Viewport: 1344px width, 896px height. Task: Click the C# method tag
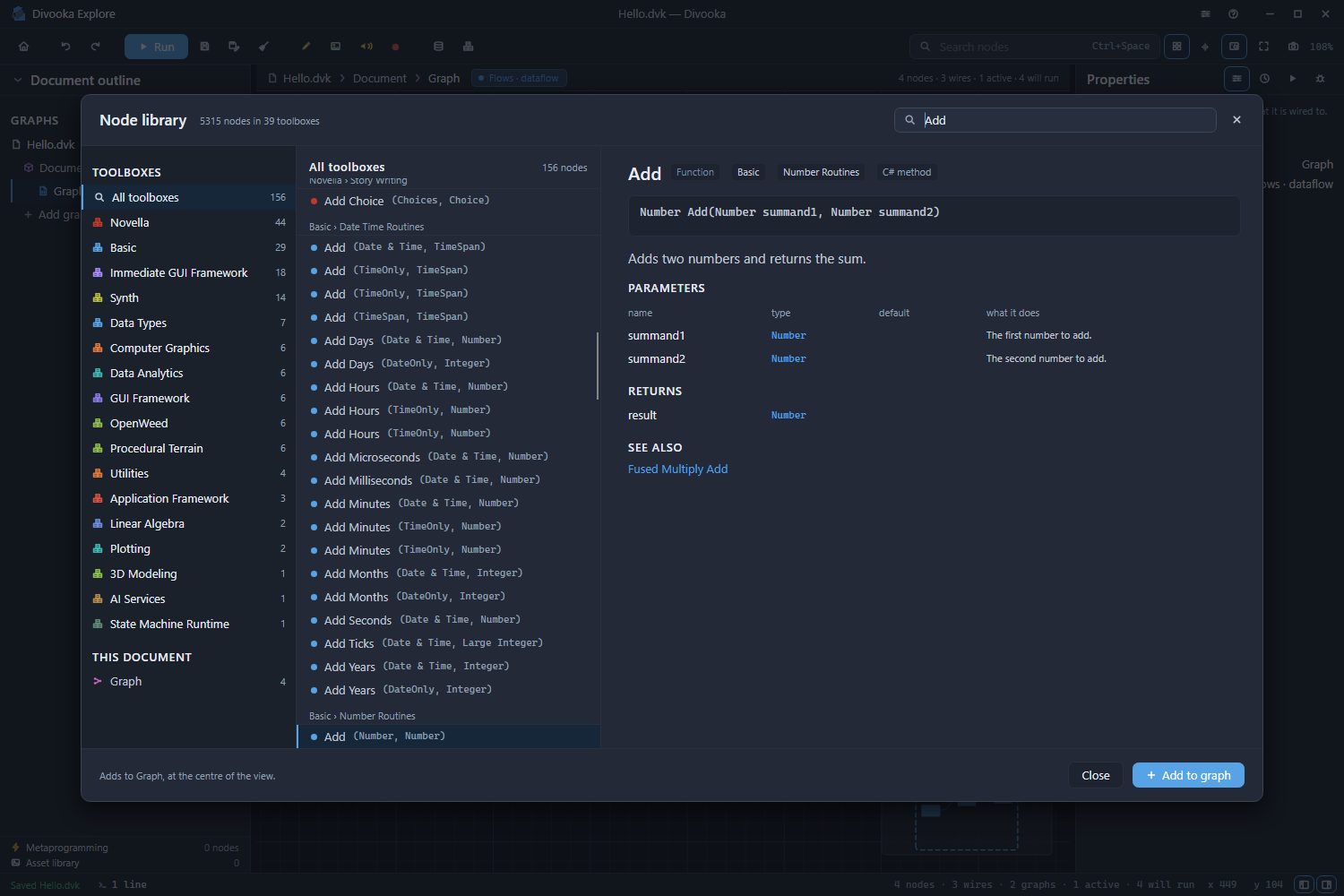[907, 172]
